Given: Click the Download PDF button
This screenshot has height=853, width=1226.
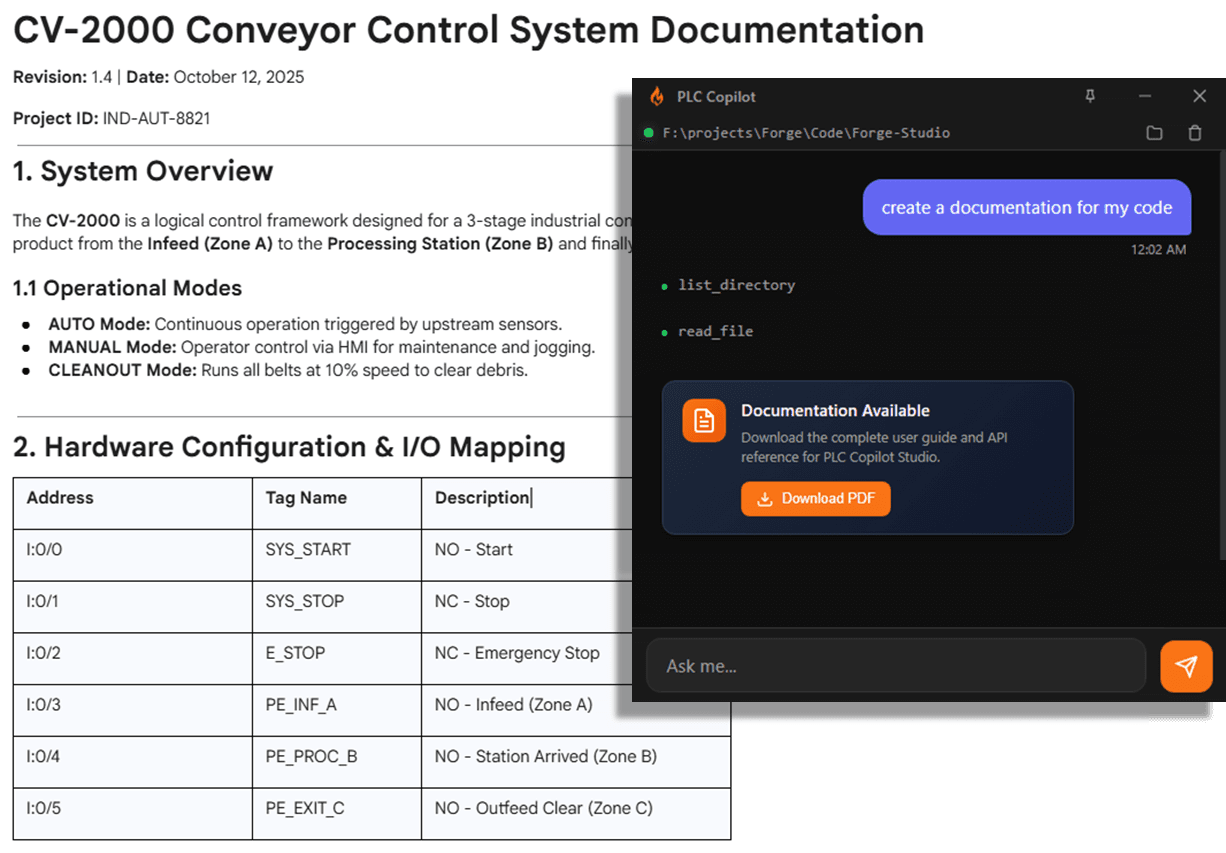Looking at the screenshot, I should click(815, 499).
